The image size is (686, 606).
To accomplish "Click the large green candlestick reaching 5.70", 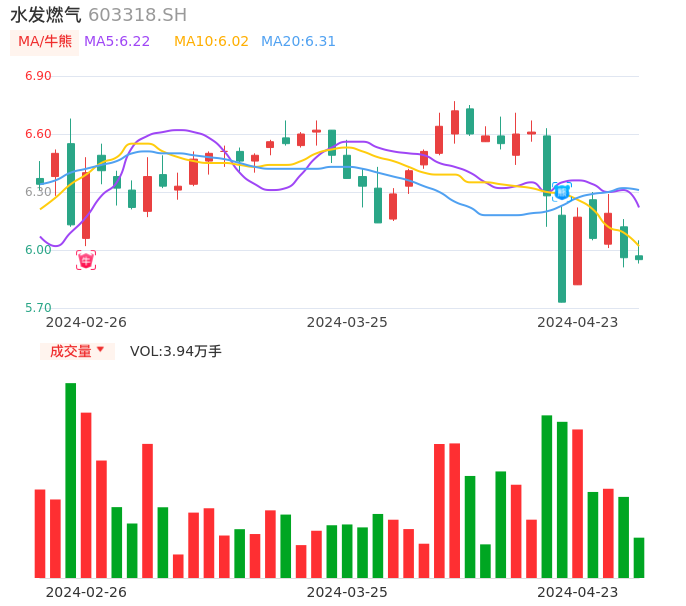I will coord(562,258).
